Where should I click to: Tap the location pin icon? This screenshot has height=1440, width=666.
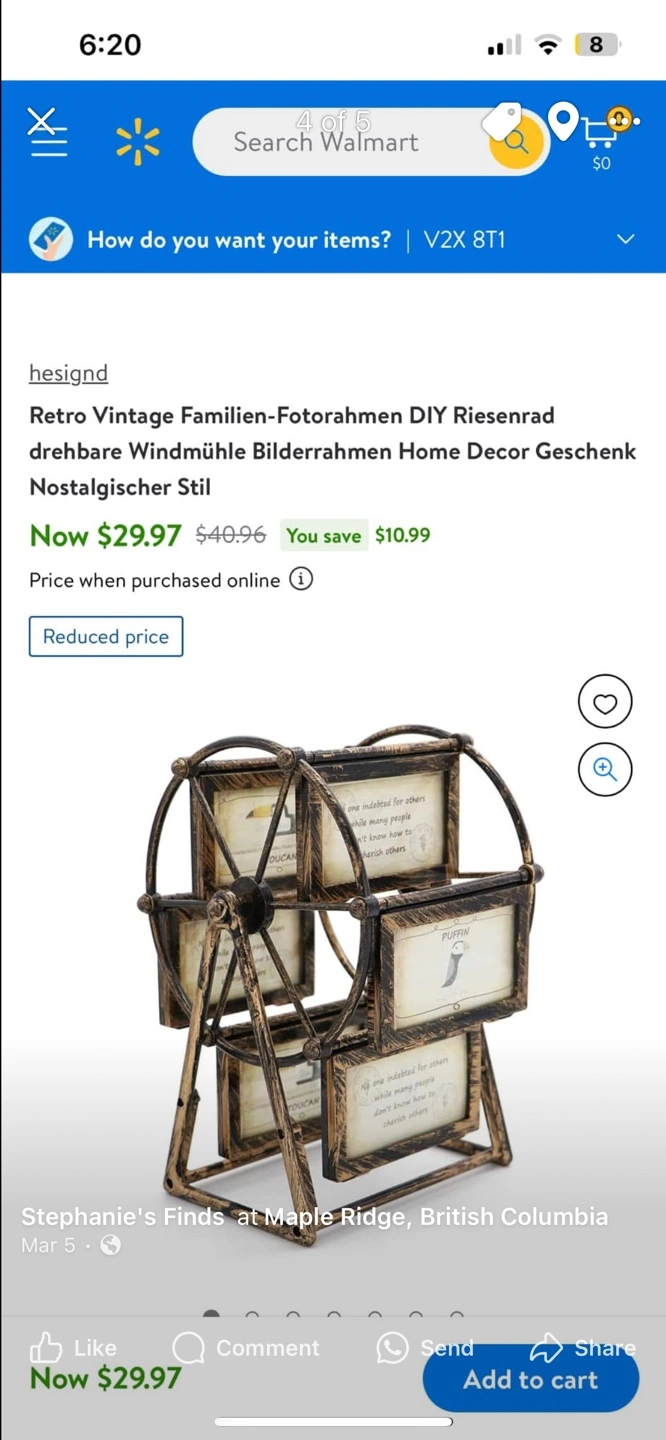point(563,122)
